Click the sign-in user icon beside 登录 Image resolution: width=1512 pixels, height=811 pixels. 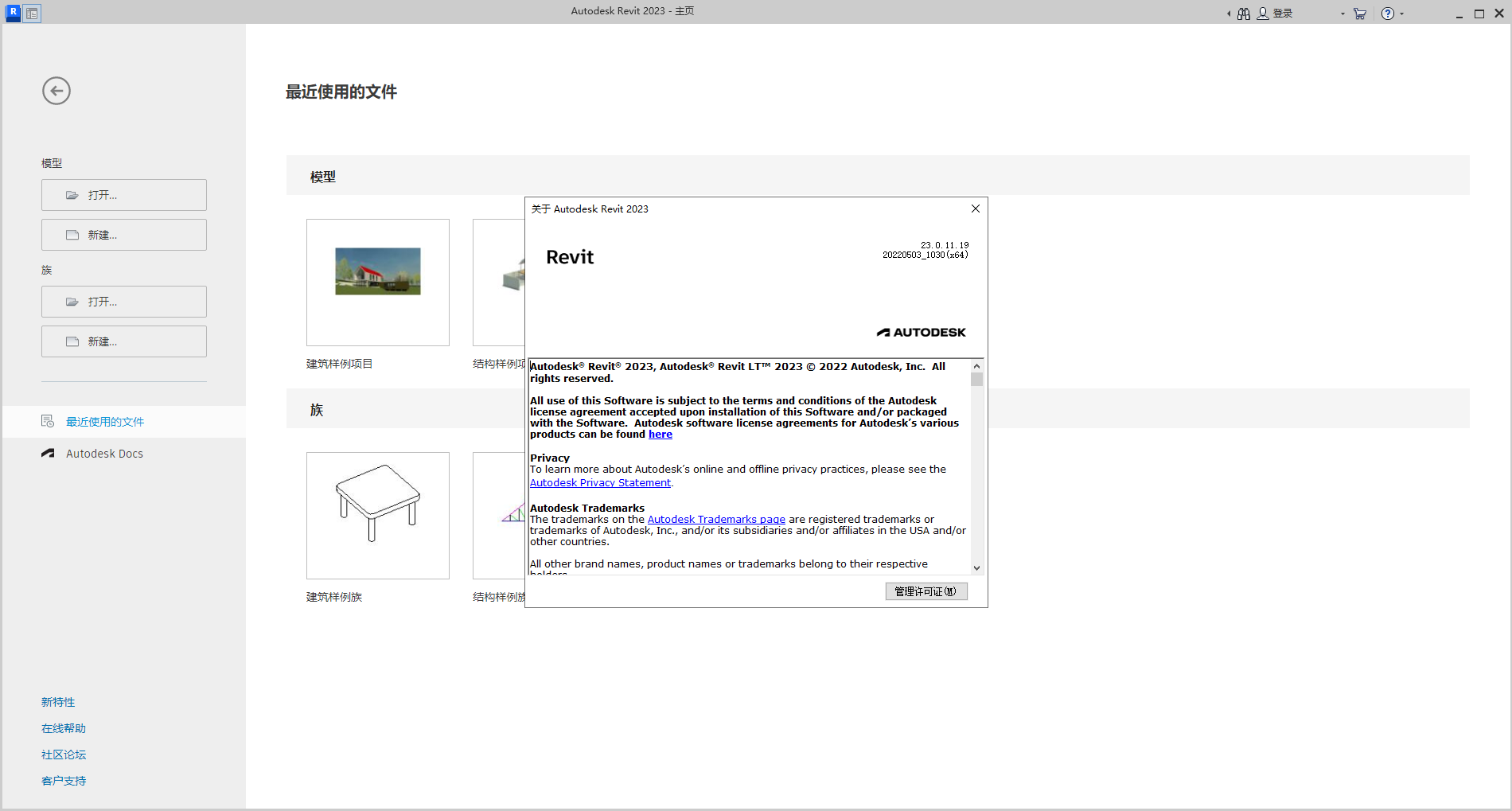click(1263, 13)
